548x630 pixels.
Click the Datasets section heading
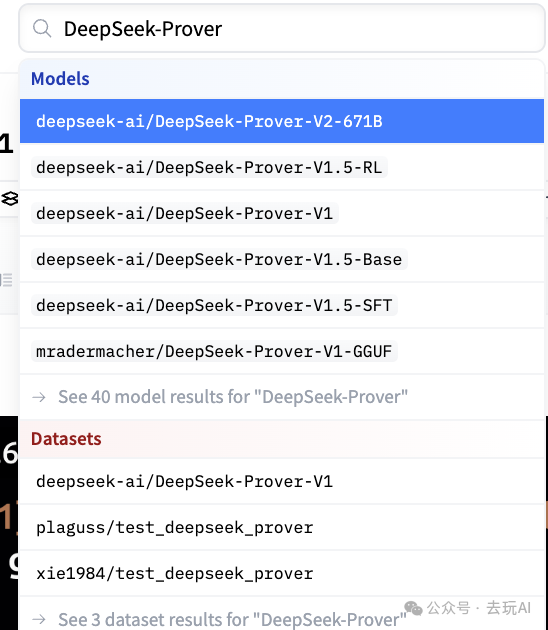pos(66,439)
